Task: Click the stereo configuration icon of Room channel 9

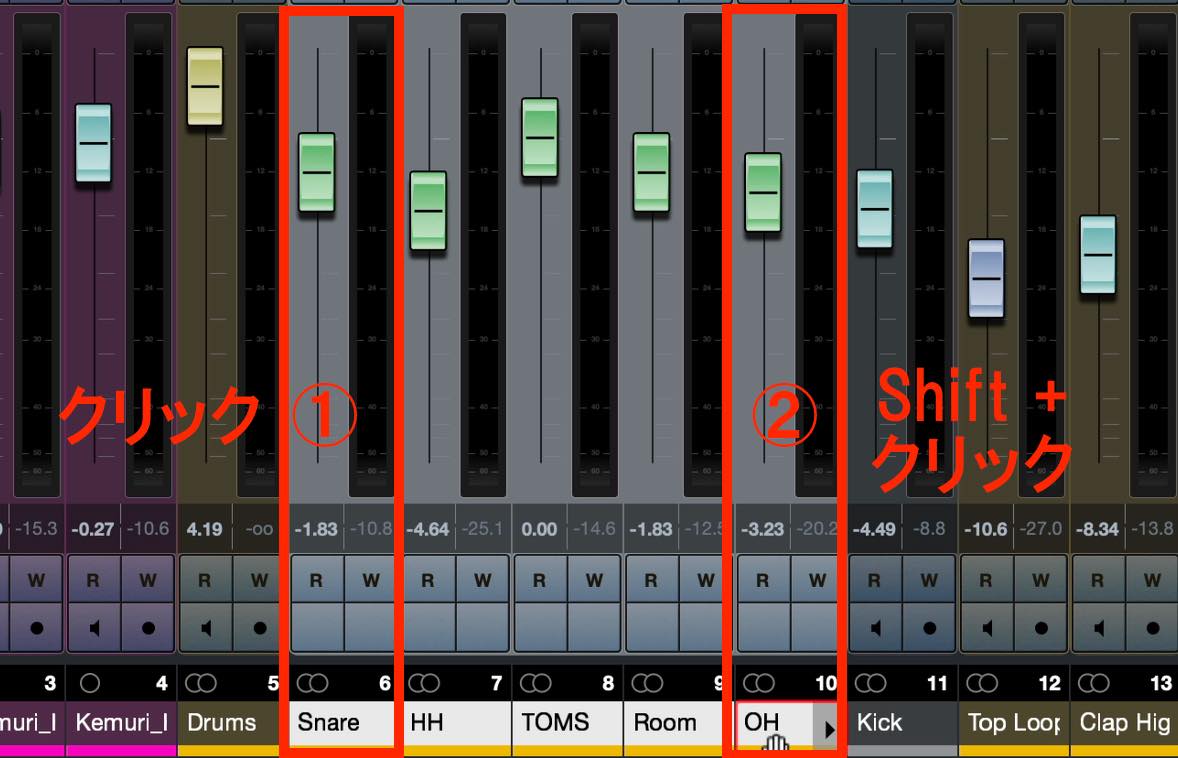Action: pyautogui.click(x=647, y=683)
